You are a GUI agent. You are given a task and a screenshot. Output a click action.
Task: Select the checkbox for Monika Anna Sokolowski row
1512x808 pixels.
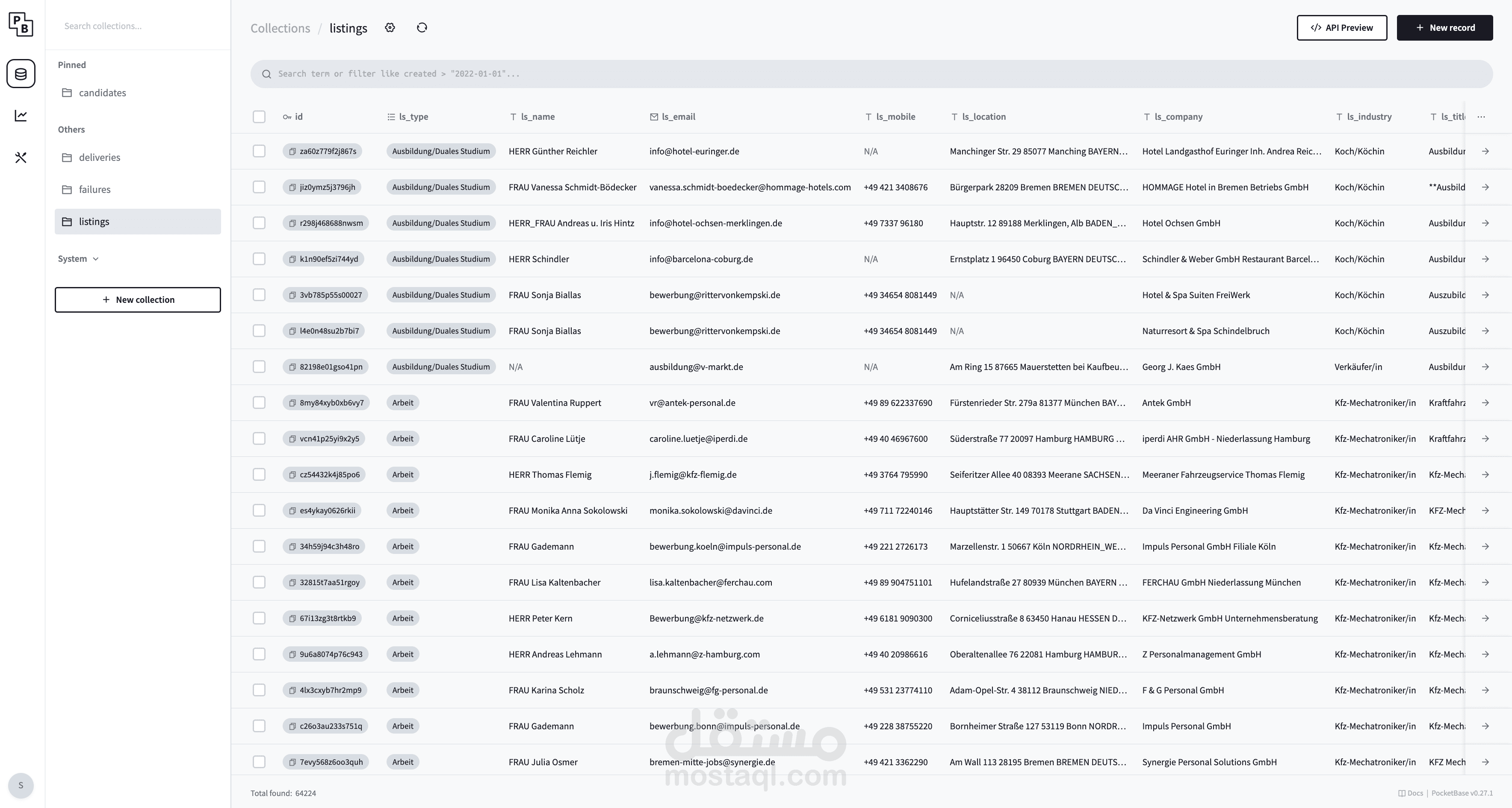259,510
